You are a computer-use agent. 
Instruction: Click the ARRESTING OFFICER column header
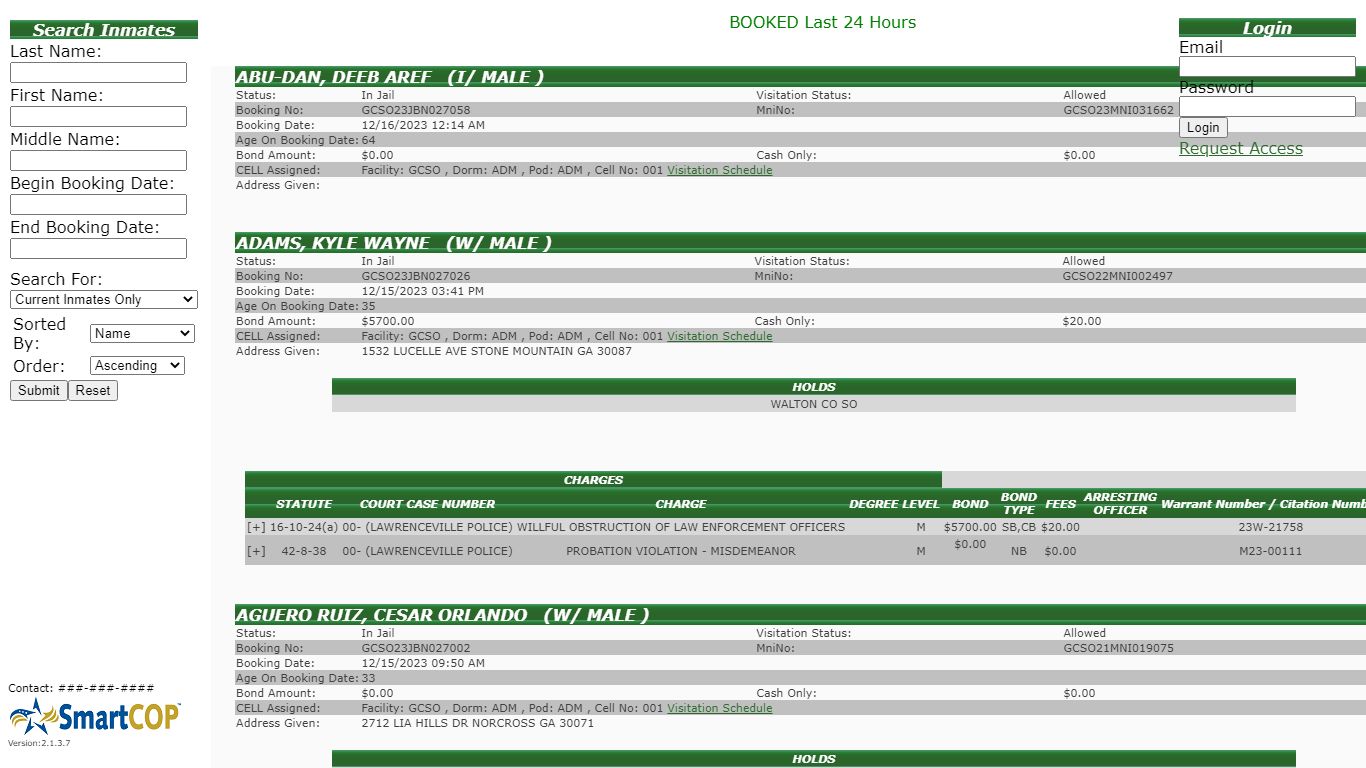1120,503
